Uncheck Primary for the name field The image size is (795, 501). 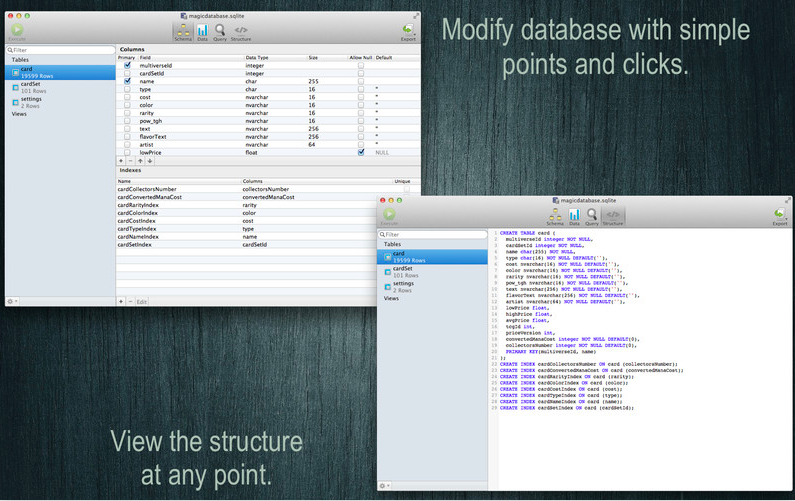point(127,81)
